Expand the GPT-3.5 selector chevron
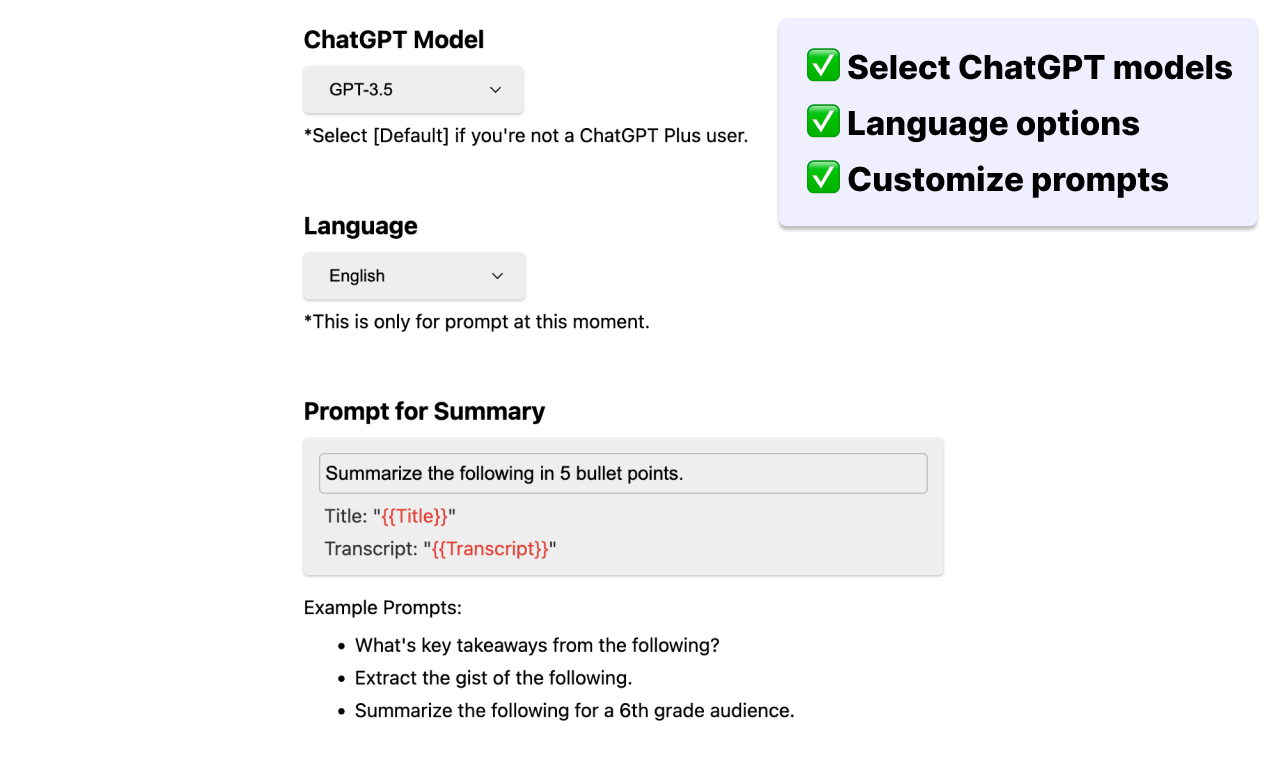Image resolution: width=1270 pixels, height=760 pixels. [494, 89]
